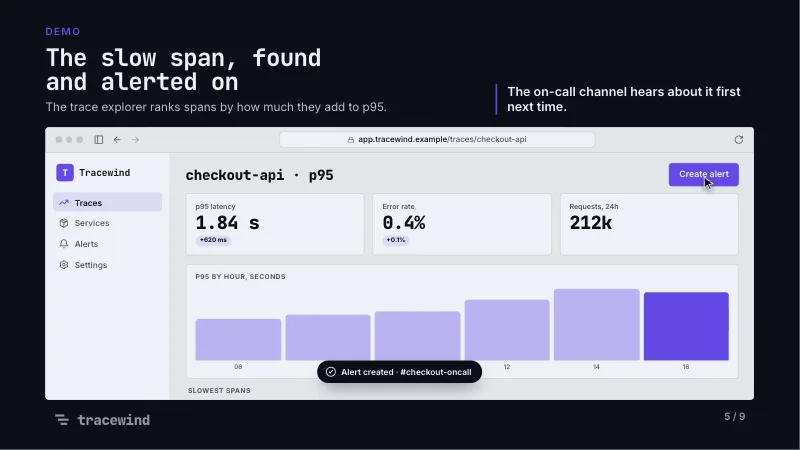The width and height of the screenshot is (800, 450).
Task: Click the checkout-api · p95 heading
Action: (x=259, y=175)
